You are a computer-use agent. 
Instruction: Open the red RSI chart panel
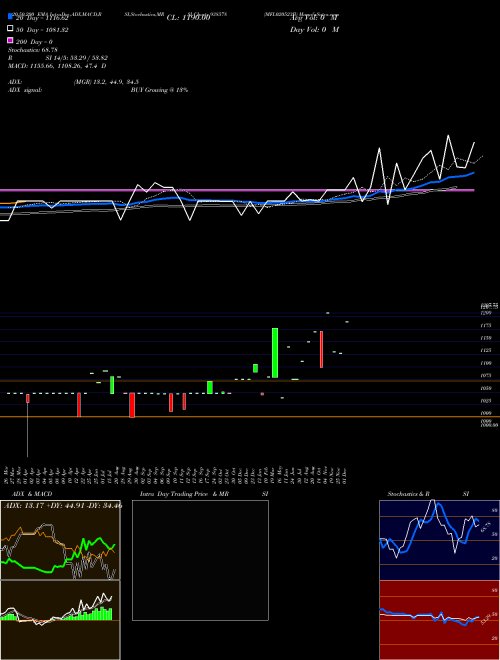pyautogui.click(x=439, y=620)
